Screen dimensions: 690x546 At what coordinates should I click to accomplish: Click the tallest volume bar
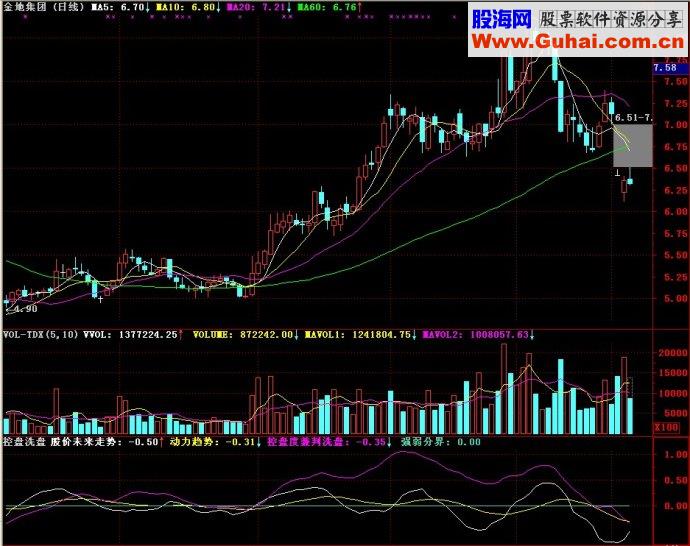tap(504, 389)
